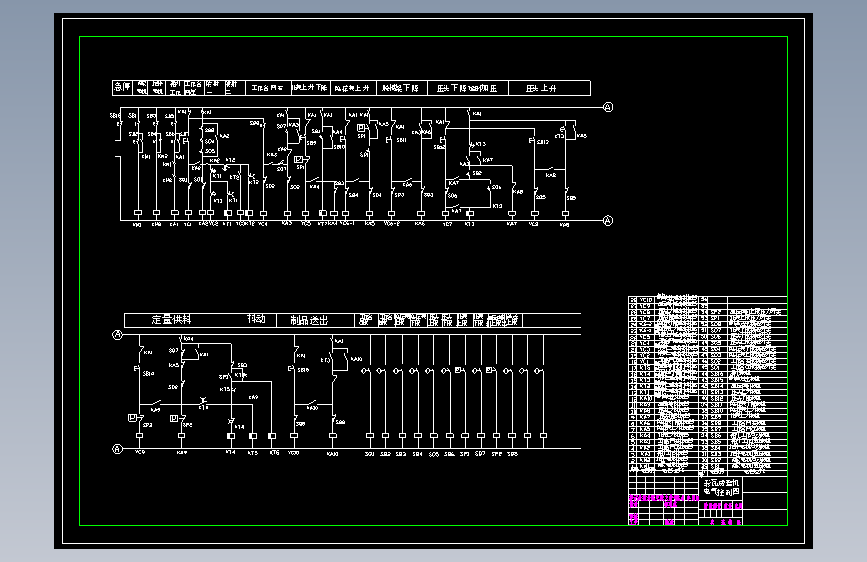Click the KA5 contact label at the upper right
Viewport: 867px width, 562px height.
(582, 136)
